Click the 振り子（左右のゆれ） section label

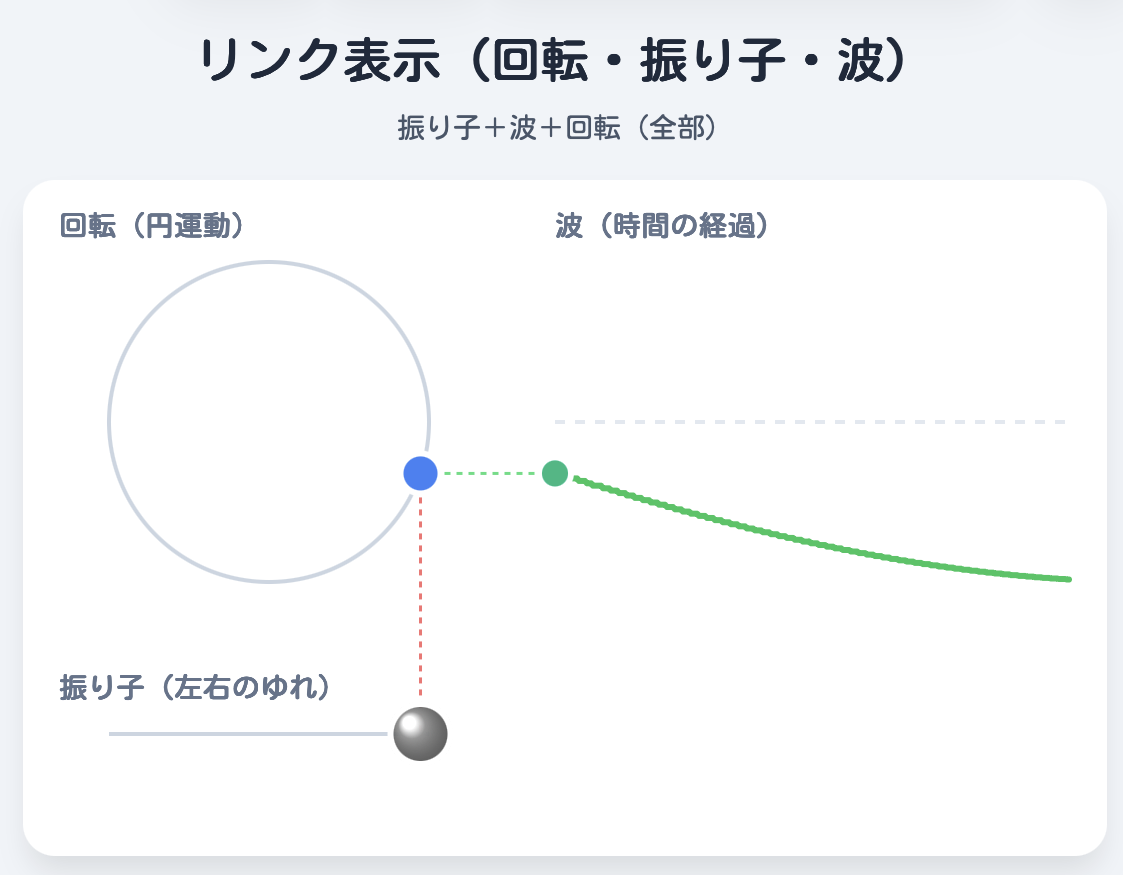[x=196, y=687]
